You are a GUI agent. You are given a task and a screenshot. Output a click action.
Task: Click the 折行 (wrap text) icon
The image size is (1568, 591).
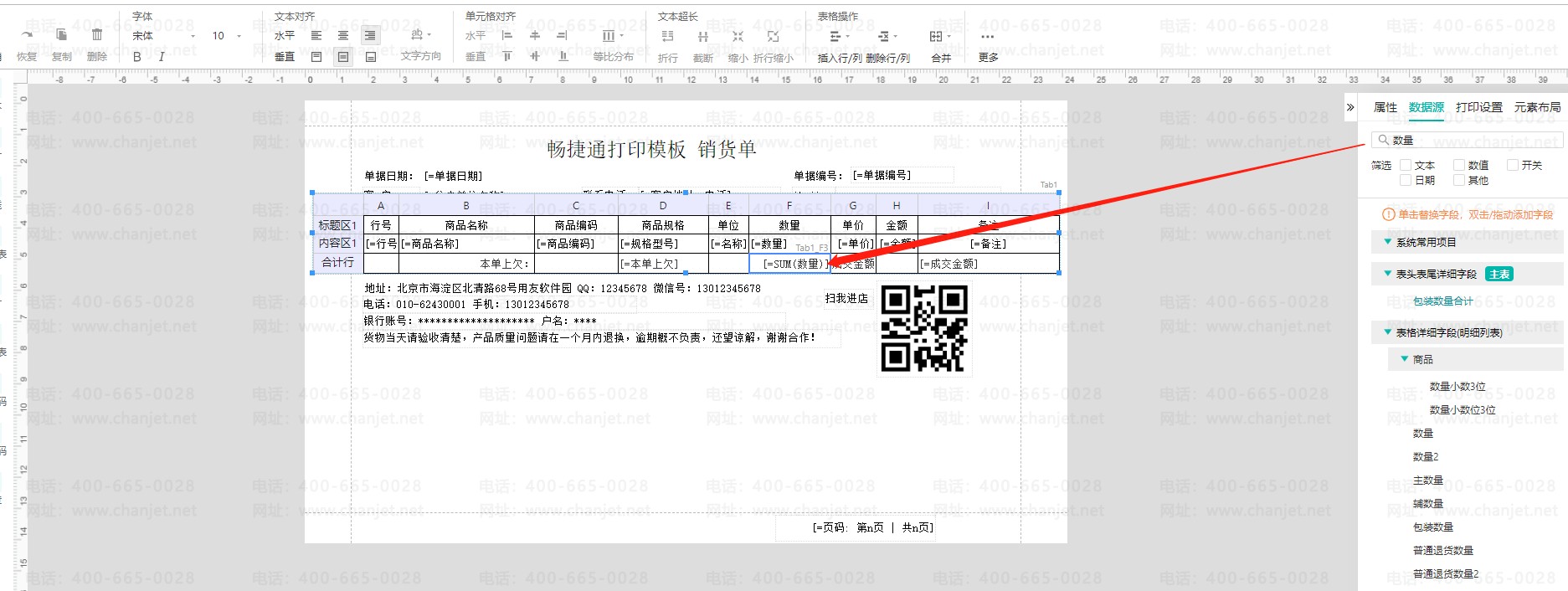coord(667,36)
